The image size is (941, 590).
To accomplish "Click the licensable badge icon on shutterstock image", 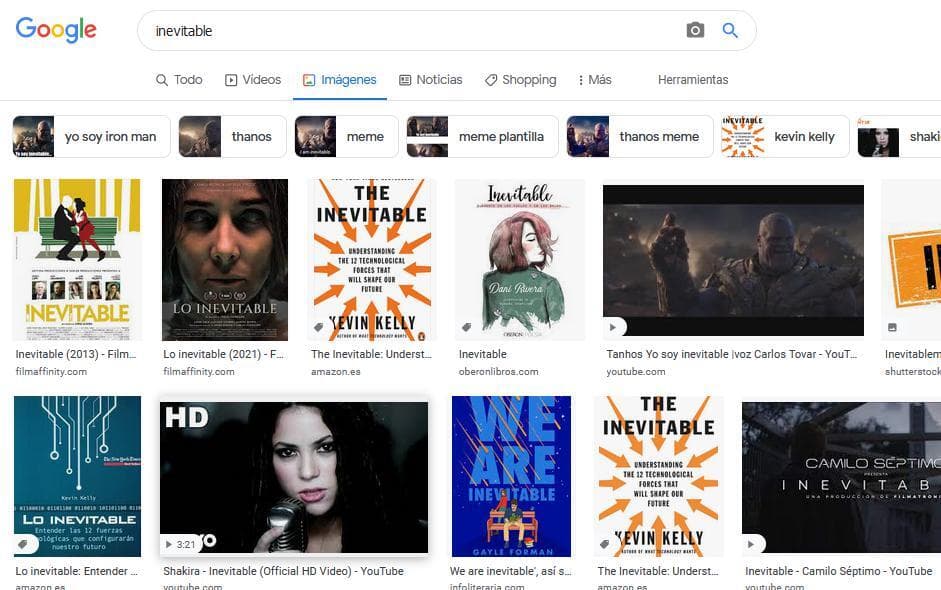I will coord(892,327).
